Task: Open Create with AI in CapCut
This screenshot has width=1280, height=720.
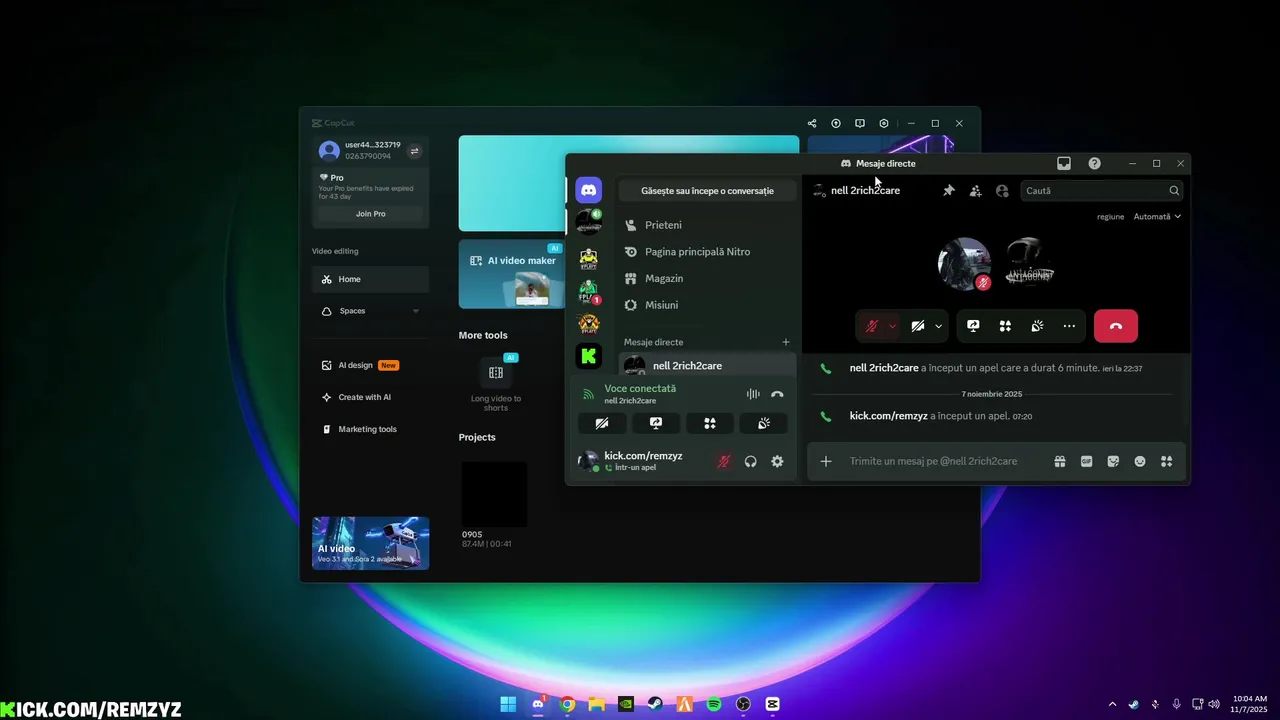Action: point(371,397)
